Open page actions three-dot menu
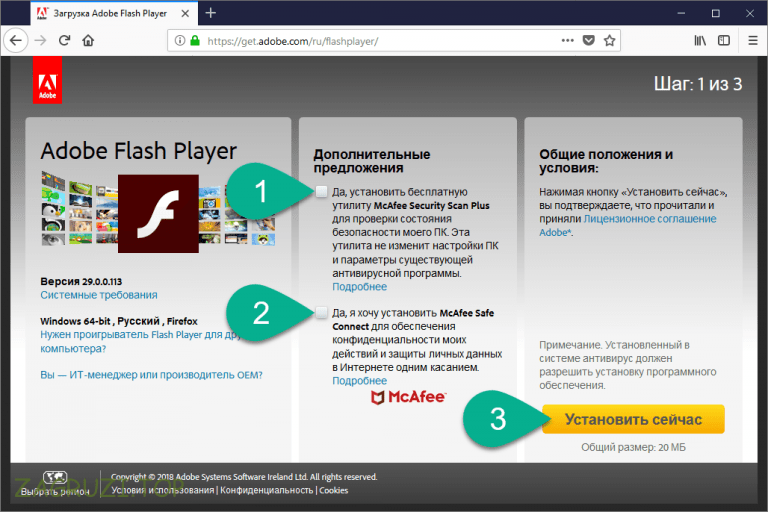The image size is (768, 512). 567,40
